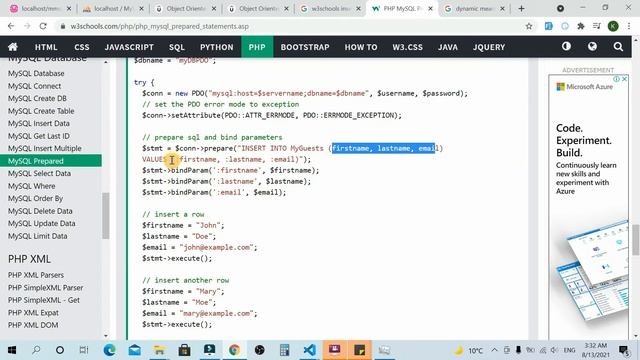This screenshot has width=640, height=360.
Task: Open the Chrome profile avatar K
Action: pyautogui.click(x=613, y=26)
